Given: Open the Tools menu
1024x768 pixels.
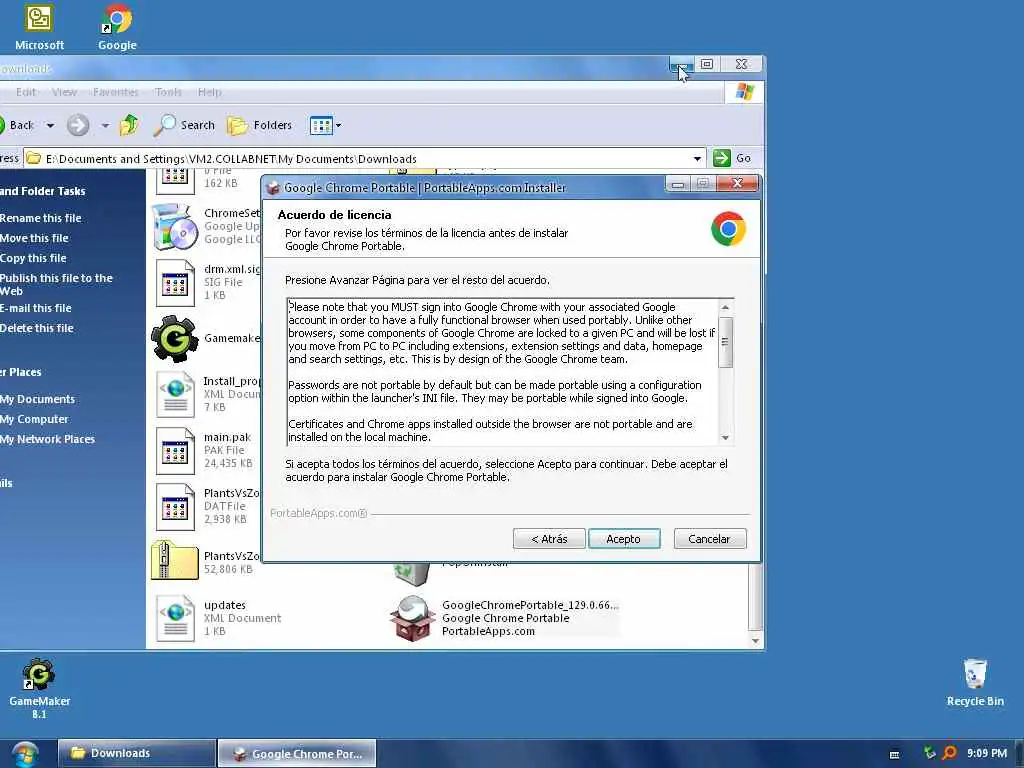Looking at the screenshot, I should pos(168,92).
